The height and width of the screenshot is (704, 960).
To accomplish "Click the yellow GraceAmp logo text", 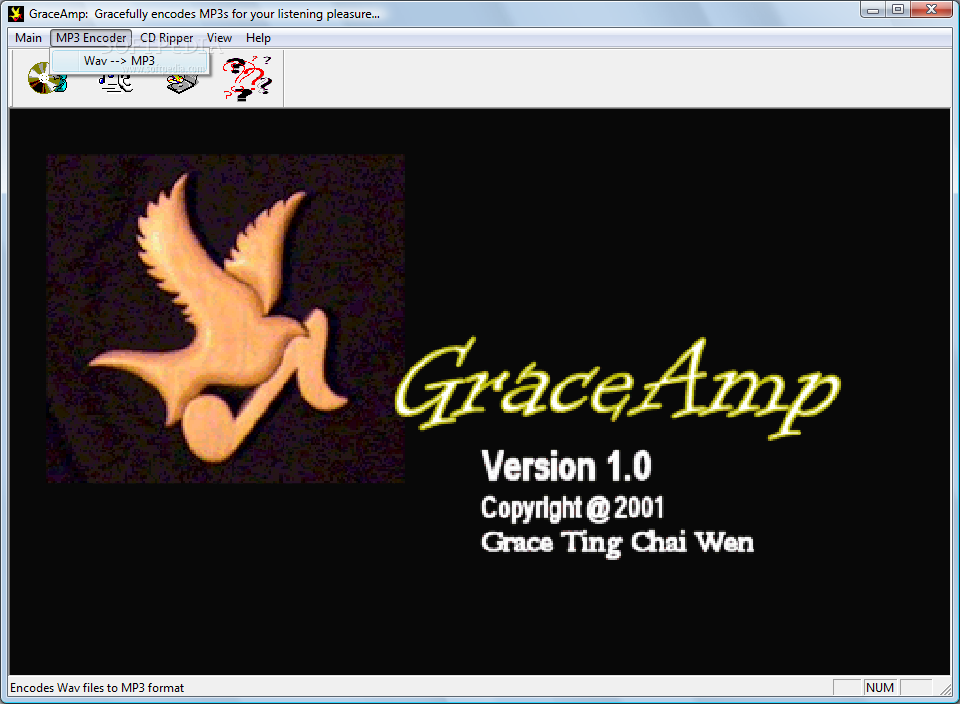I will tap(617, 387).
